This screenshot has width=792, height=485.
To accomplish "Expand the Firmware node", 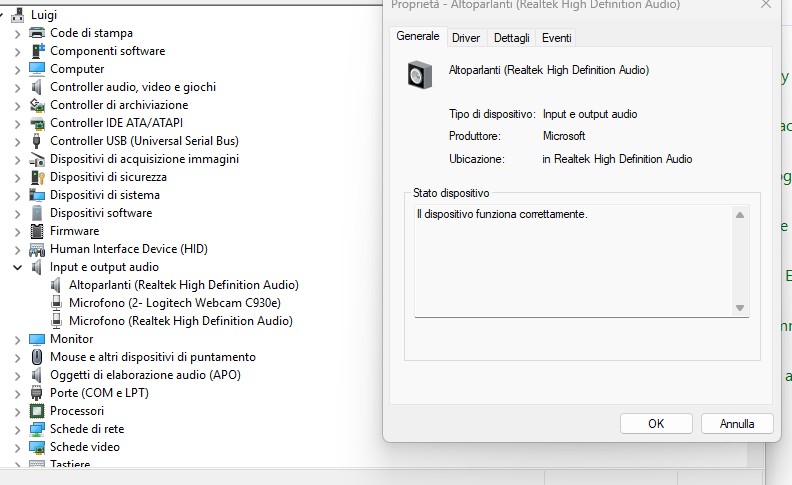I will coord(18,232).
